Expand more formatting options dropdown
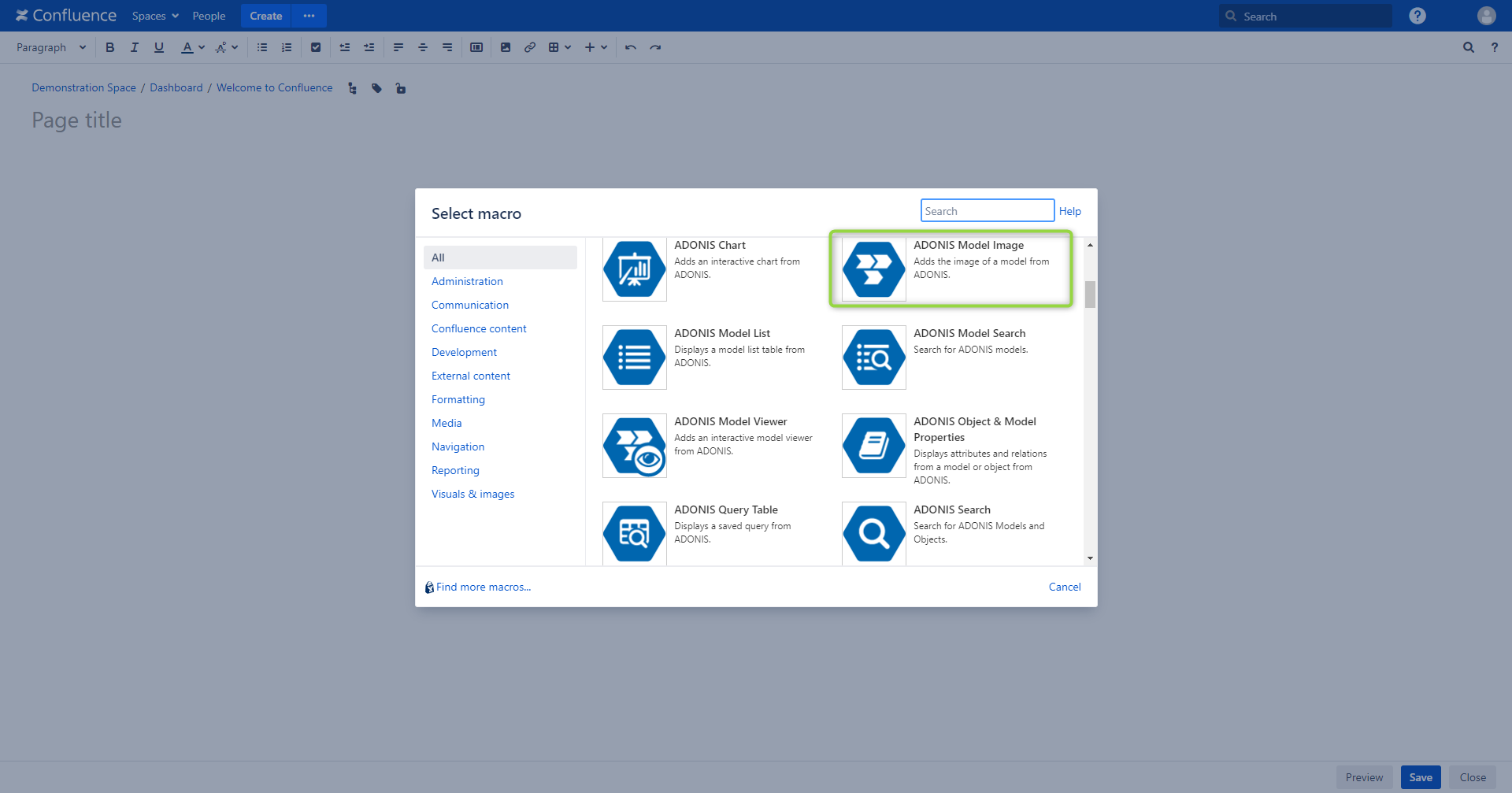Screen dimensions: 1512x793 click(x=227, y=47)
